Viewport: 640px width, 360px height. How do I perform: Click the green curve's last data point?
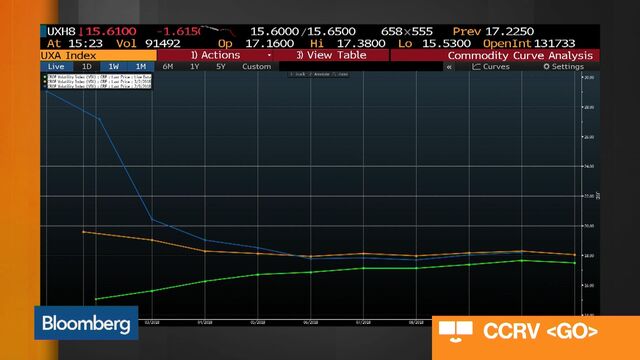575,263
